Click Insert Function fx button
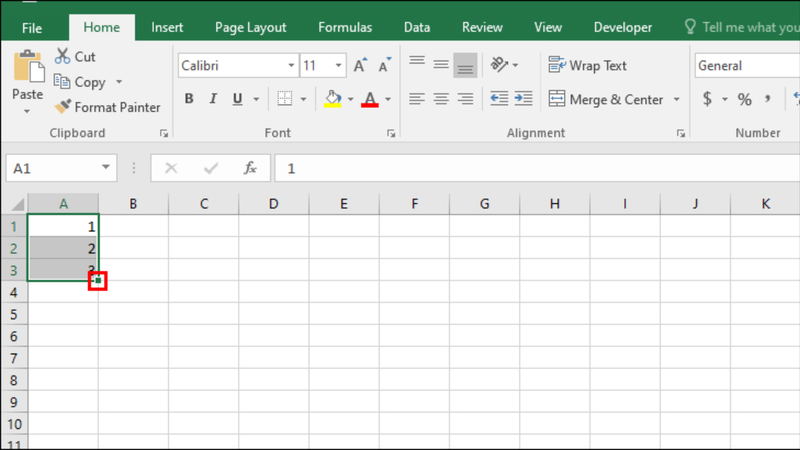 [249, 168]
